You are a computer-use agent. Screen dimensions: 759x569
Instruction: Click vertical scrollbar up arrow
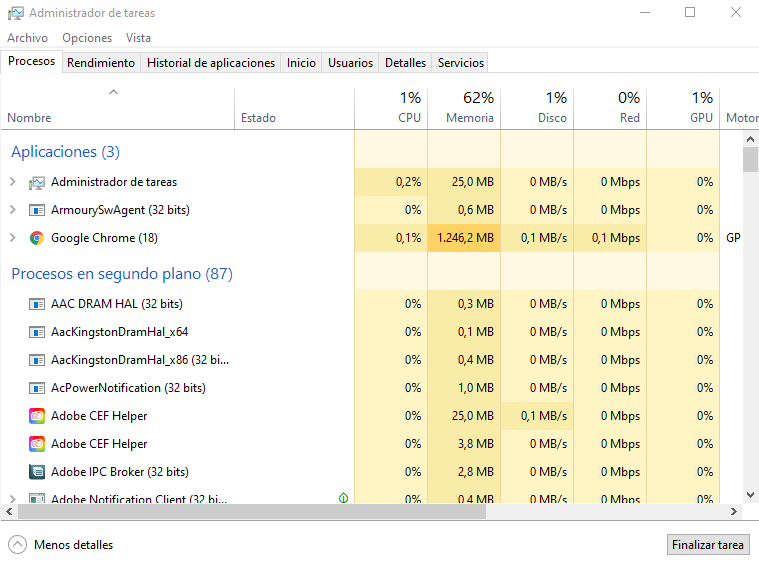click(750, 139)
